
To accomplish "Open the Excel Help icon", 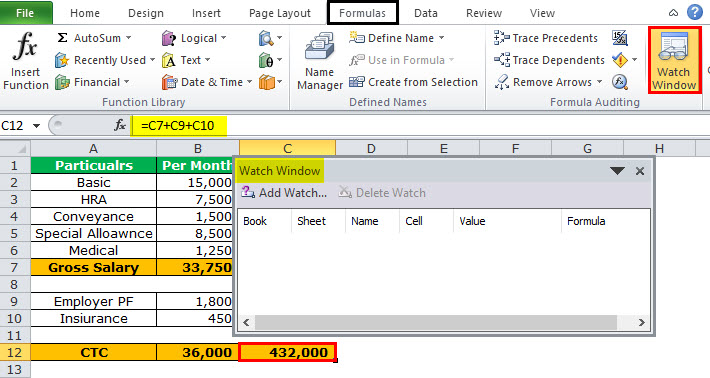I will tap(695, 13).
